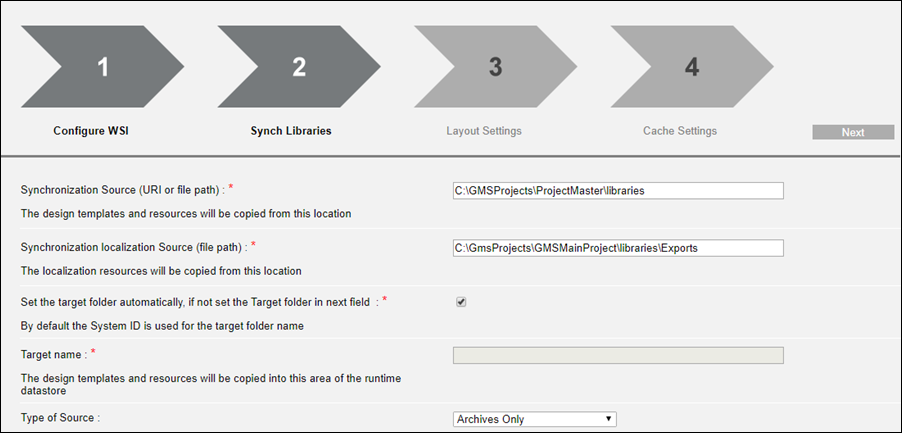This screenshot has height=433, width=902.
Task: Click the step 1 arrow icon
Action: (x=100, y=67)
